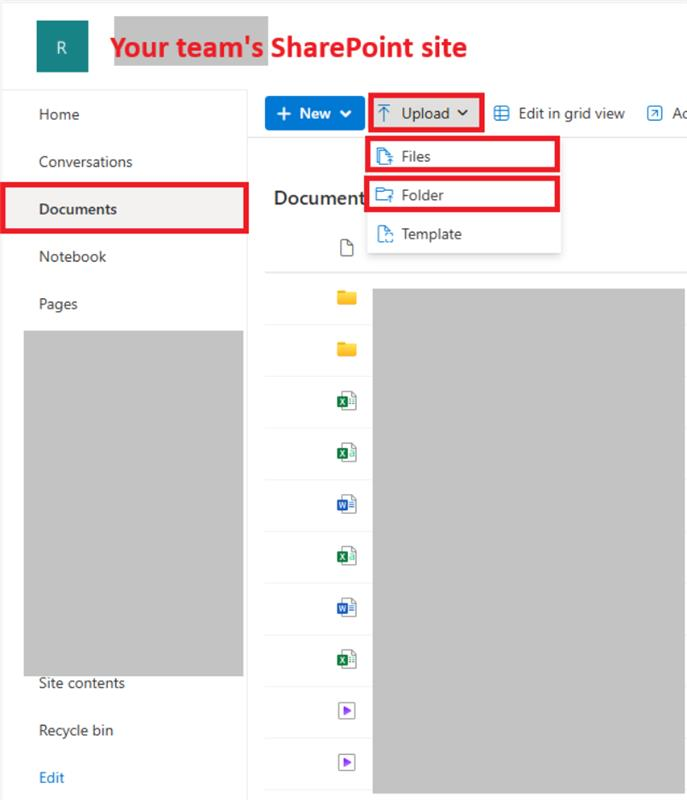Click the plus icon on New button
The width and height of the screenshot is (687, 800).
284,113
